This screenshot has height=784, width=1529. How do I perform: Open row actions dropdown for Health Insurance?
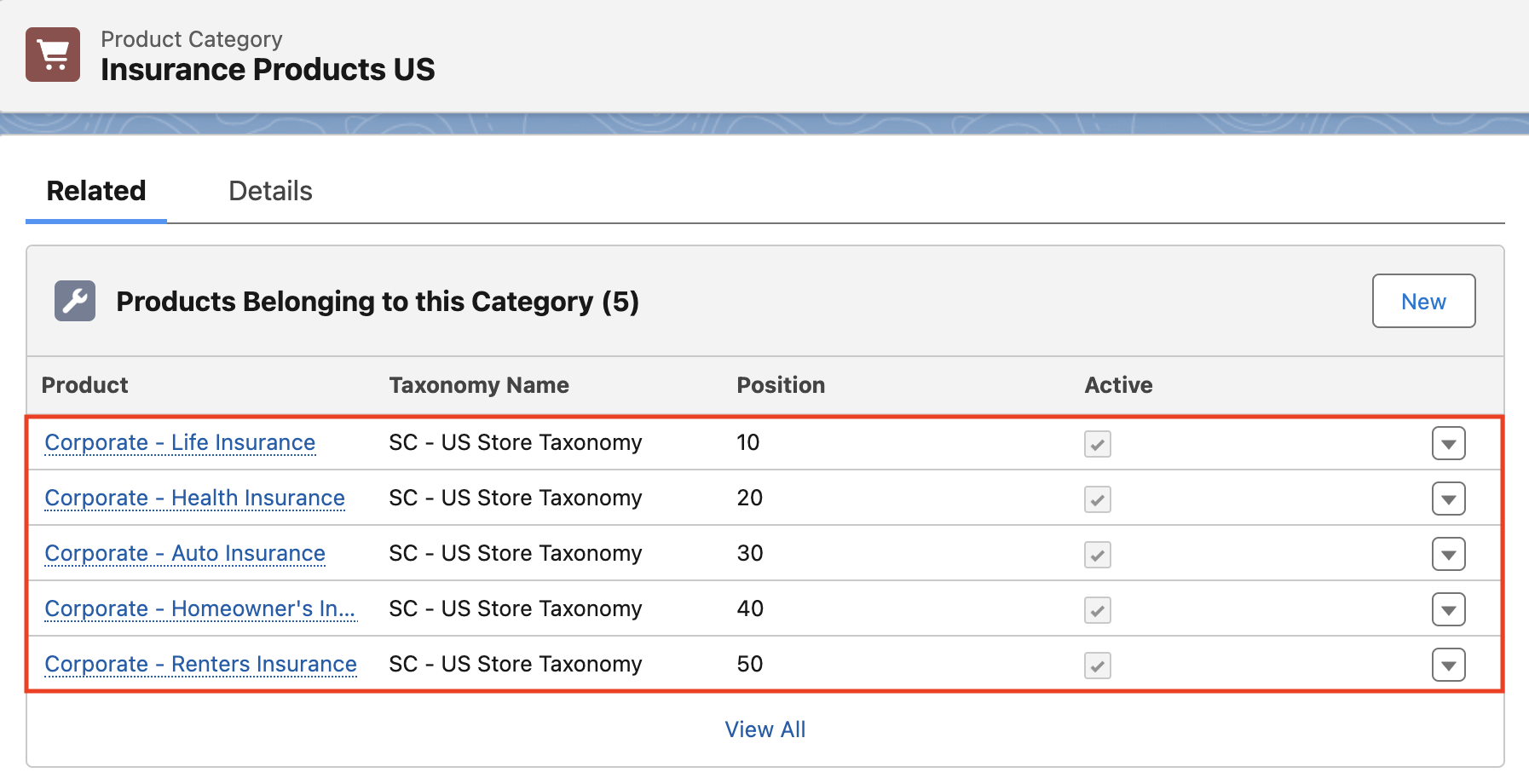1449,499
